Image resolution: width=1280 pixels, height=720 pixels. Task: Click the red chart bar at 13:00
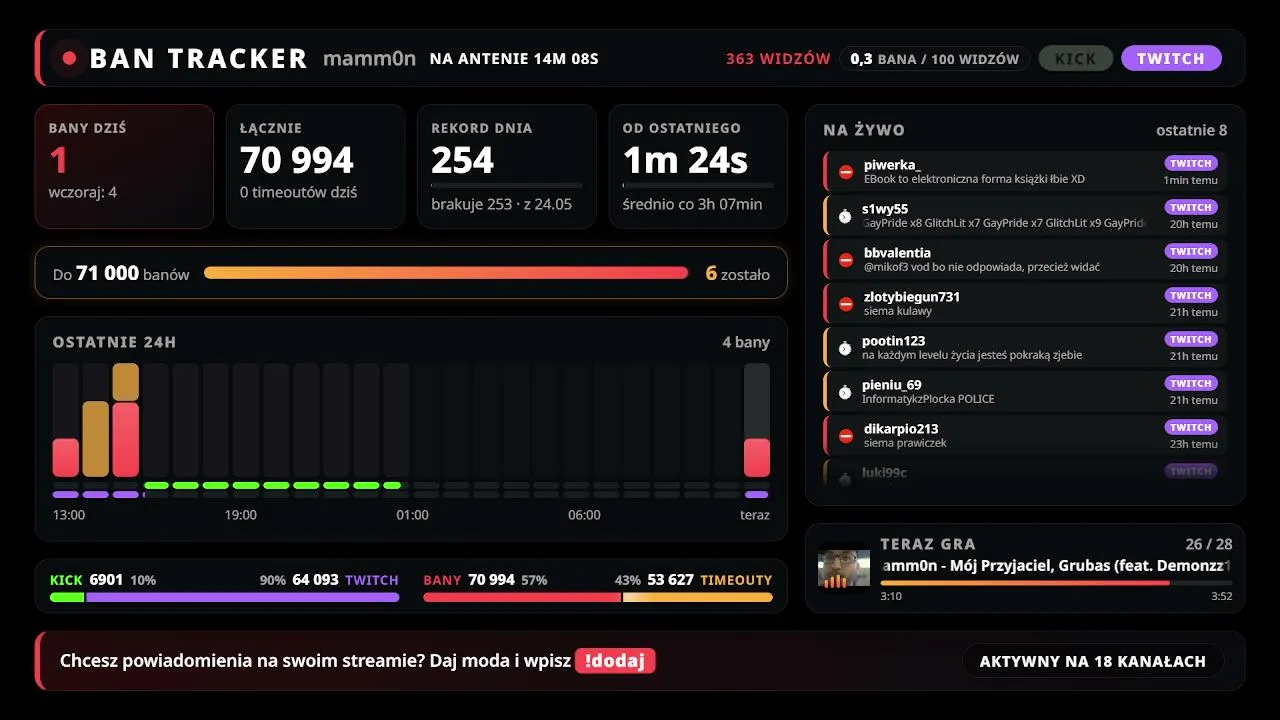[x=65, y=457]
